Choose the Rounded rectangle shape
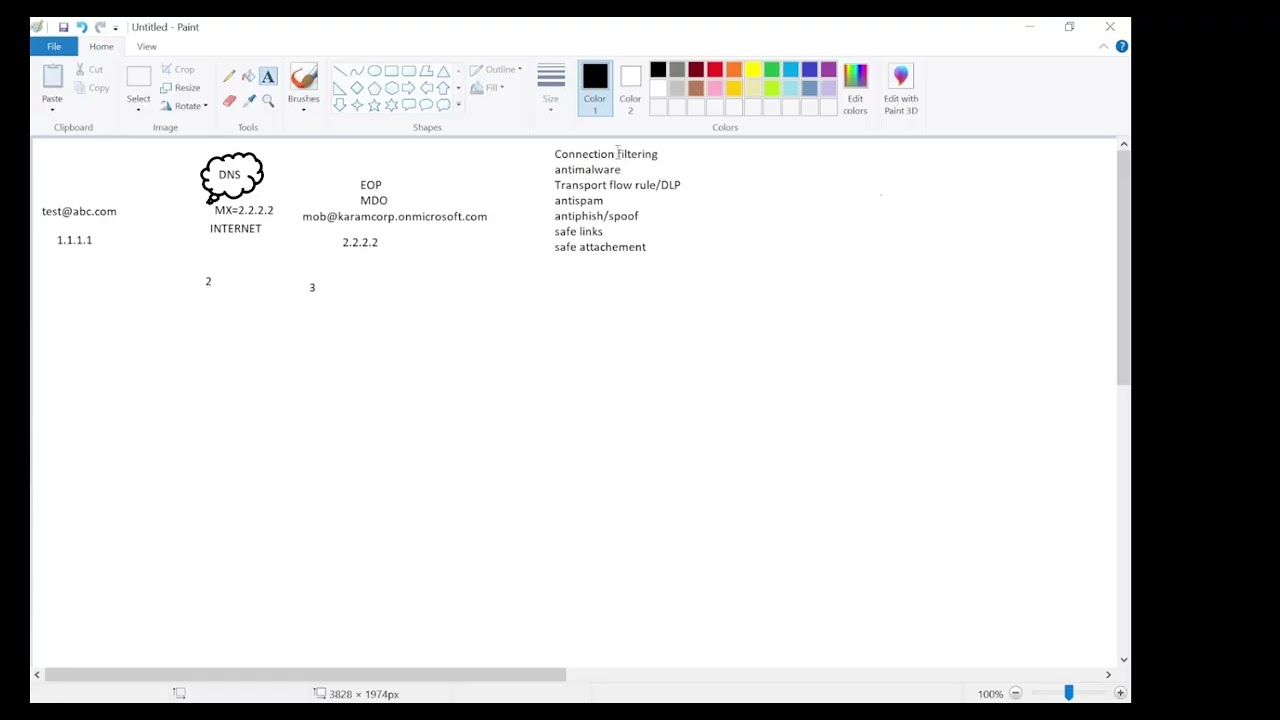This screenshot has width=1280, height=720. (408, 71)
